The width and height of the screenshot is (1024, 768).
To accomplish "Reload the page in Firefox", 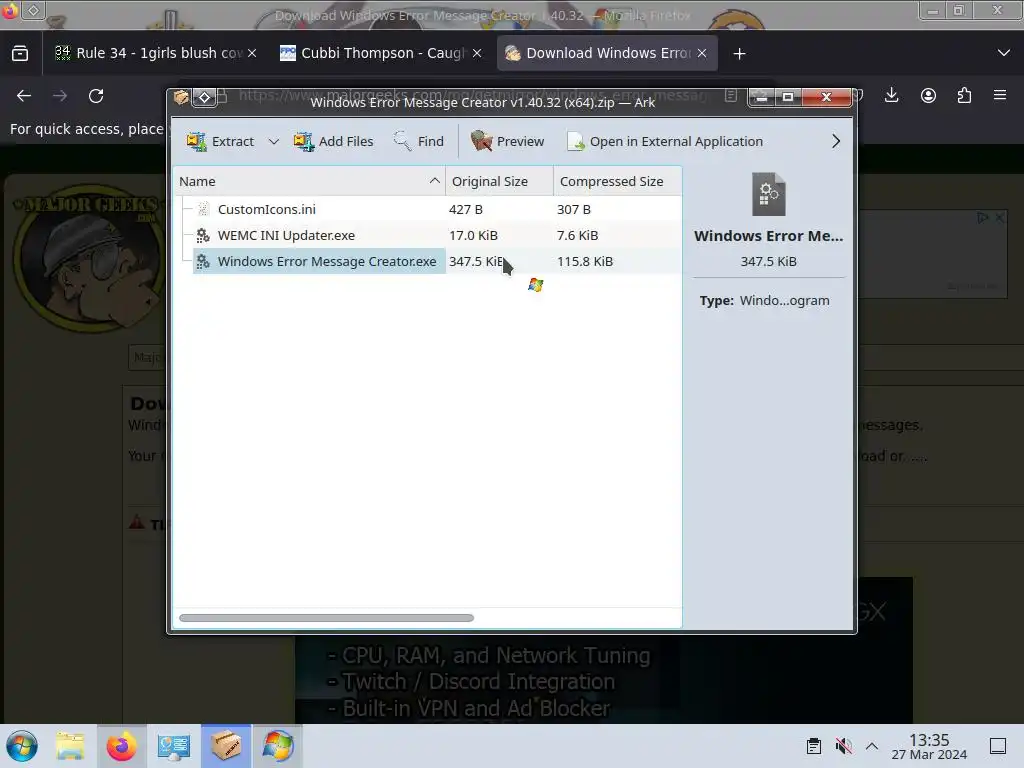I will 96,96.
